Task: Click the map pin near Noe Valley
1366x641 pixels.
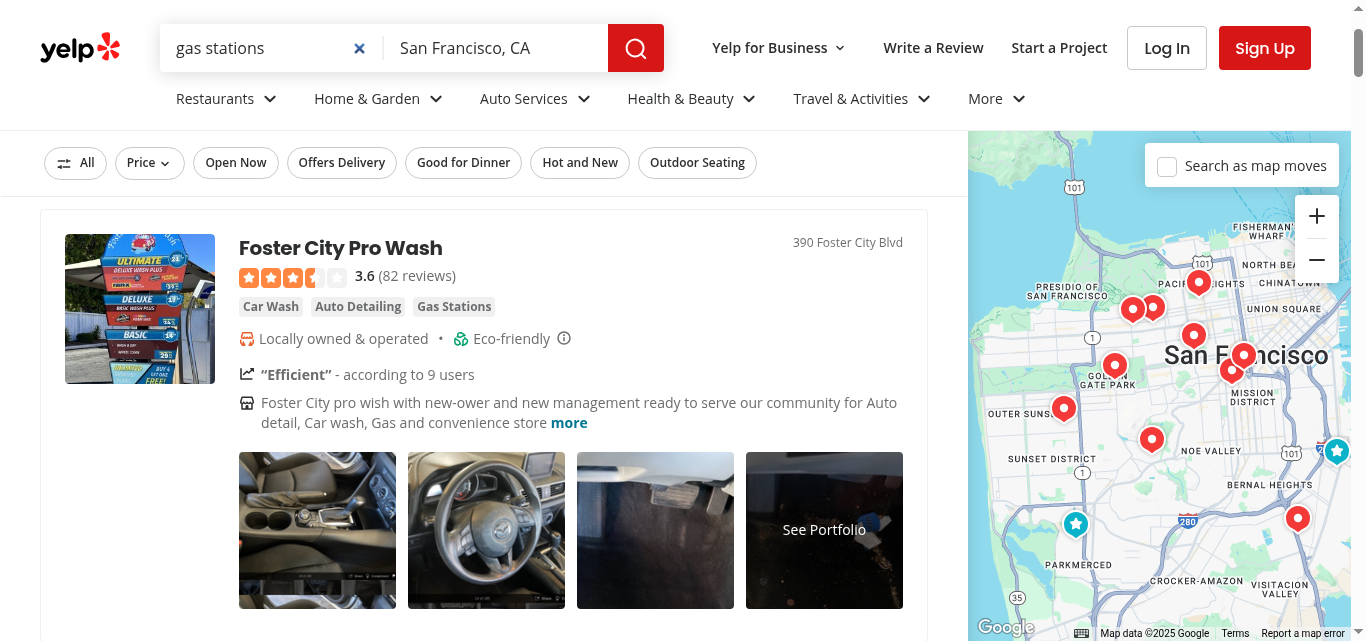Action: coord(1152,440)
